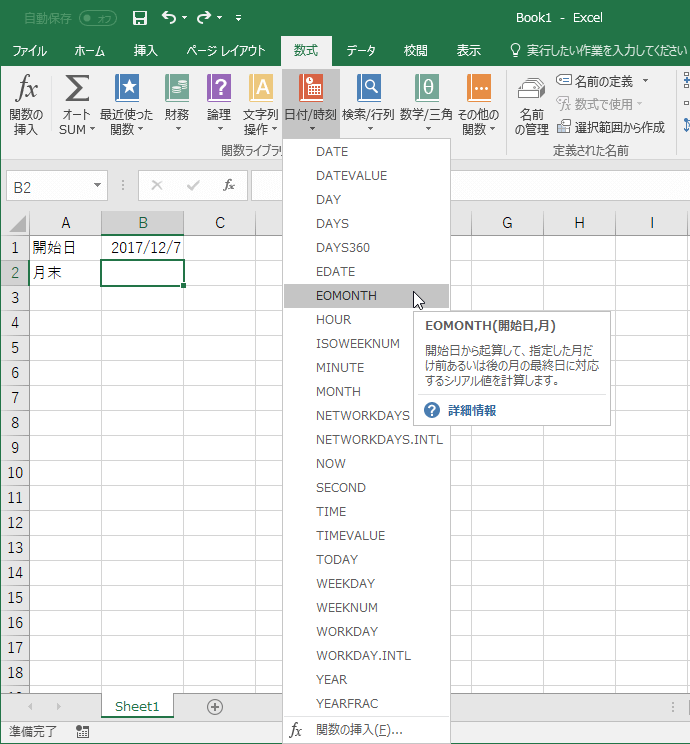Choose NETWORKDAYS.INTL in the menu
690x744 pixels.
click(x=366, y=439)
